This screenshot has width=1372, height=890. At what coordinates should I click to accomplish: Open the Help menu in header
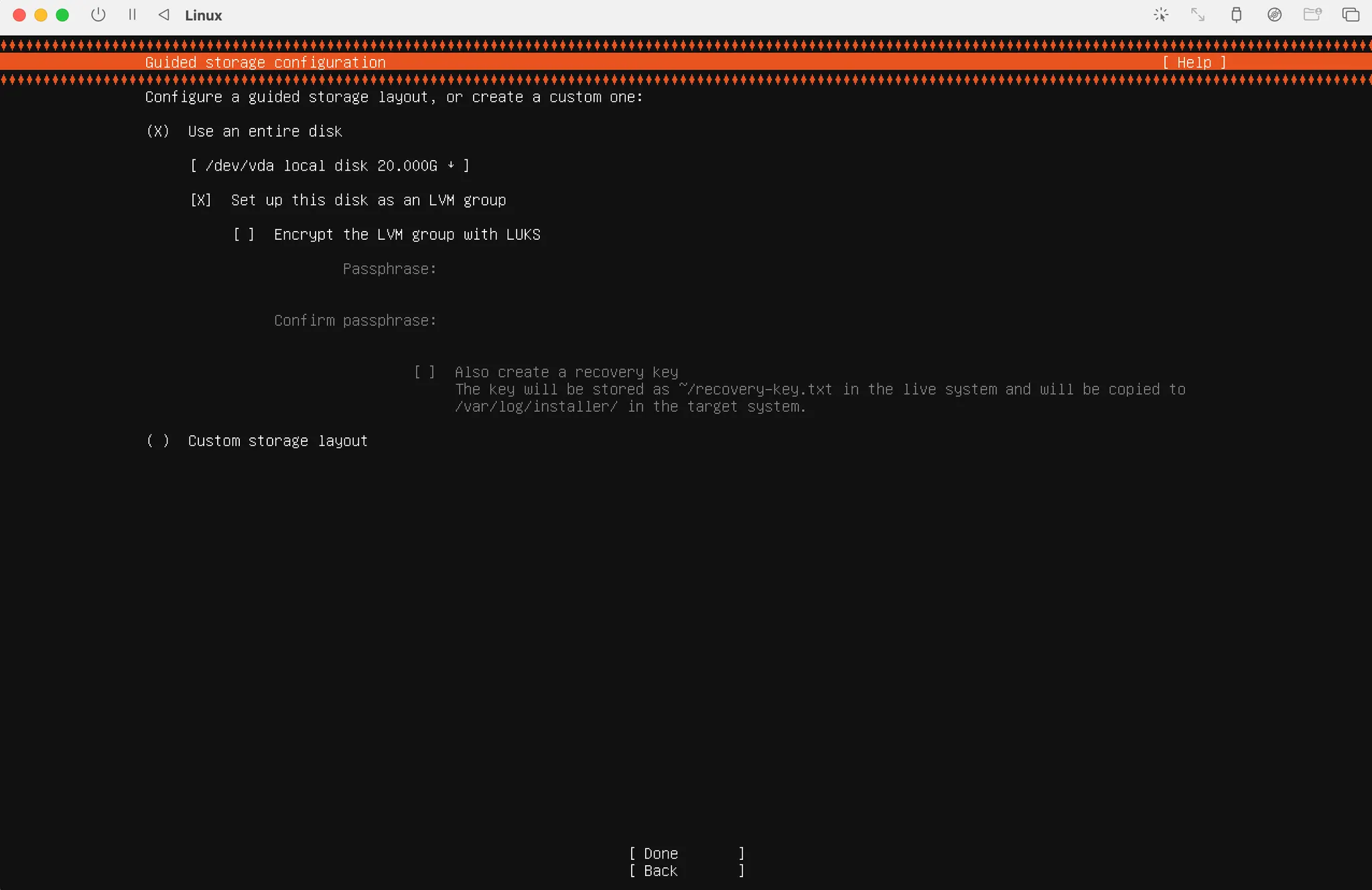tap(1194, 62)
